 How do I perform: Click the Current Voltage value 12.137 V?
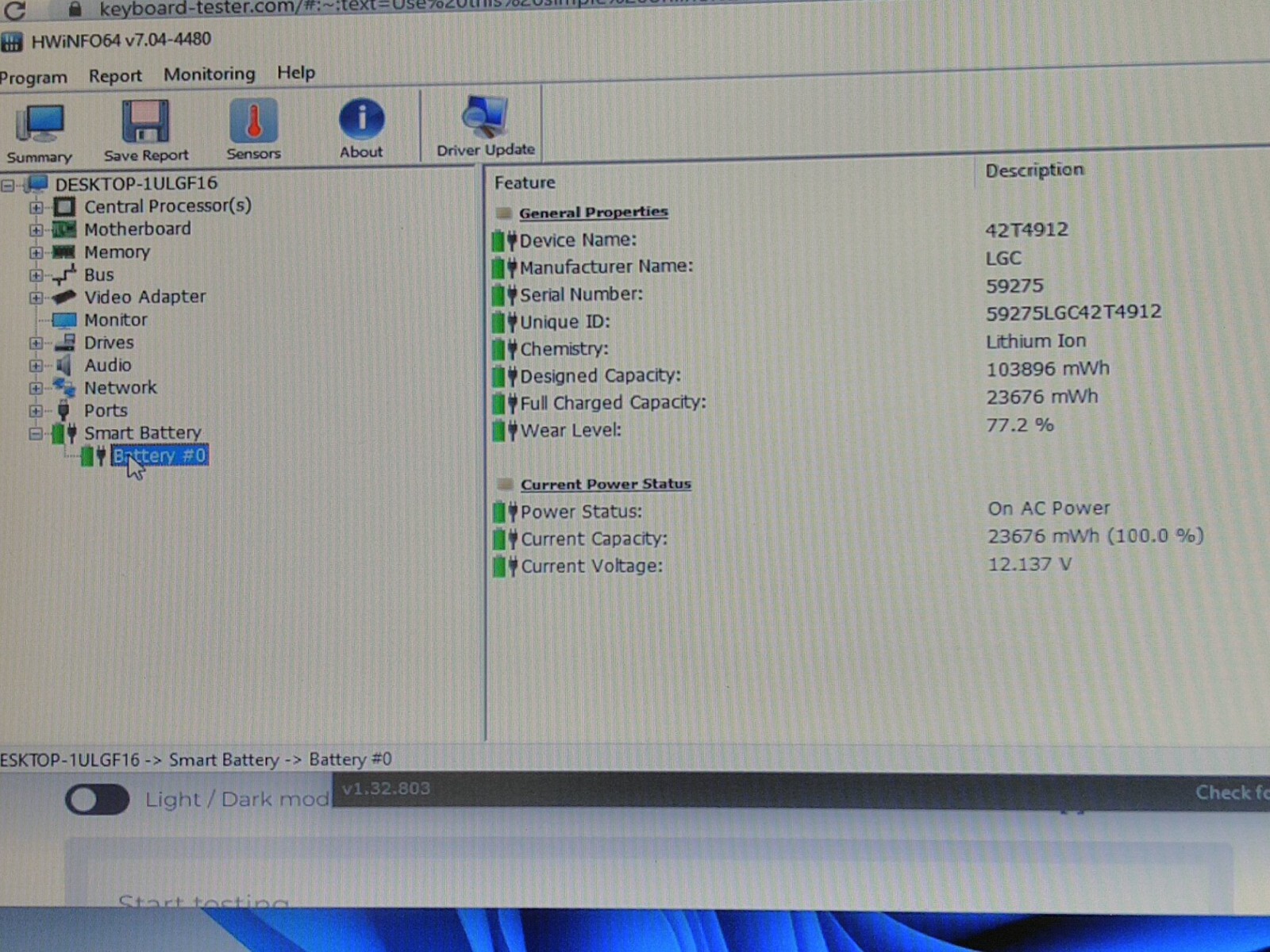(x=1029, y=565)
